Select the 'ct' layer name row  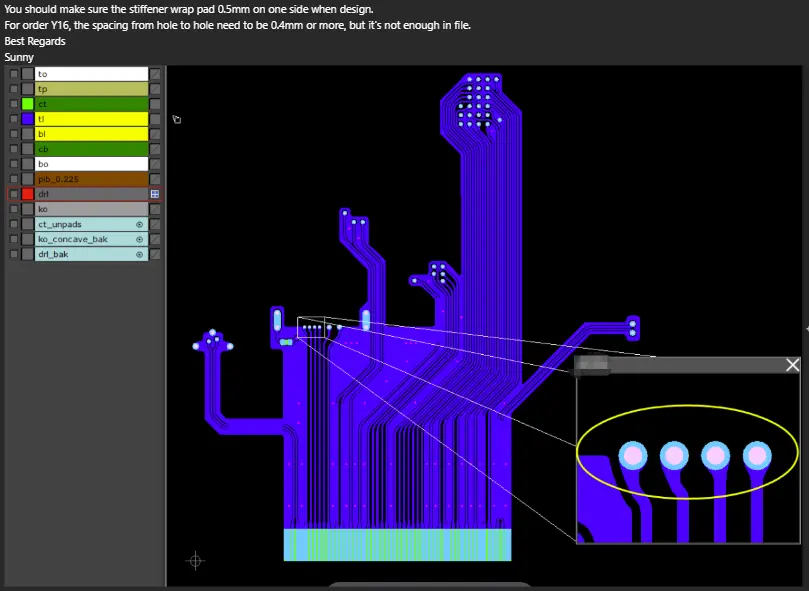(91, 104)
